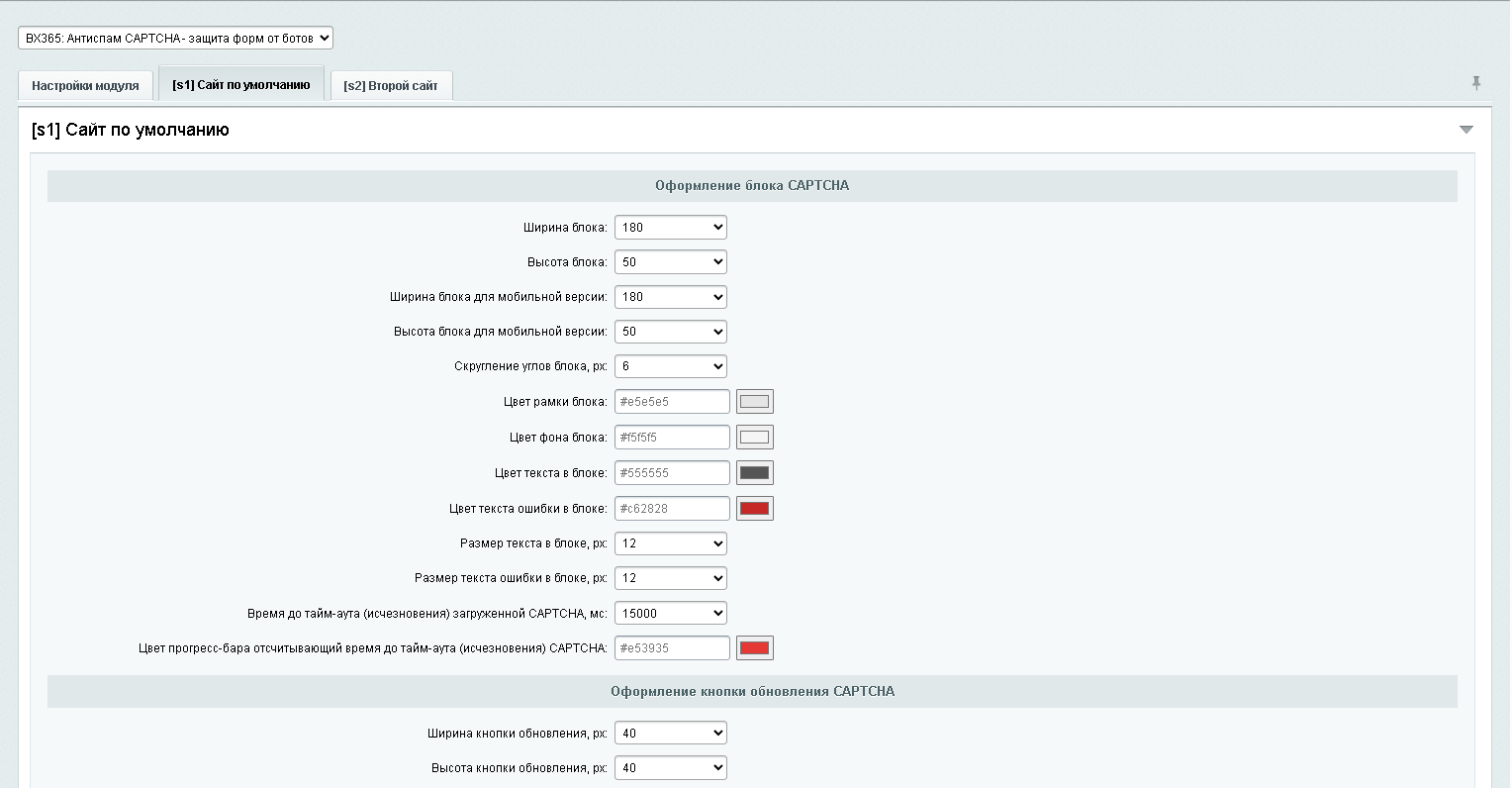Click the Цвет рамки блока hex input field
Image resolution: width=1512 pixels, height=788 pixels.
[x=672, y=402]
